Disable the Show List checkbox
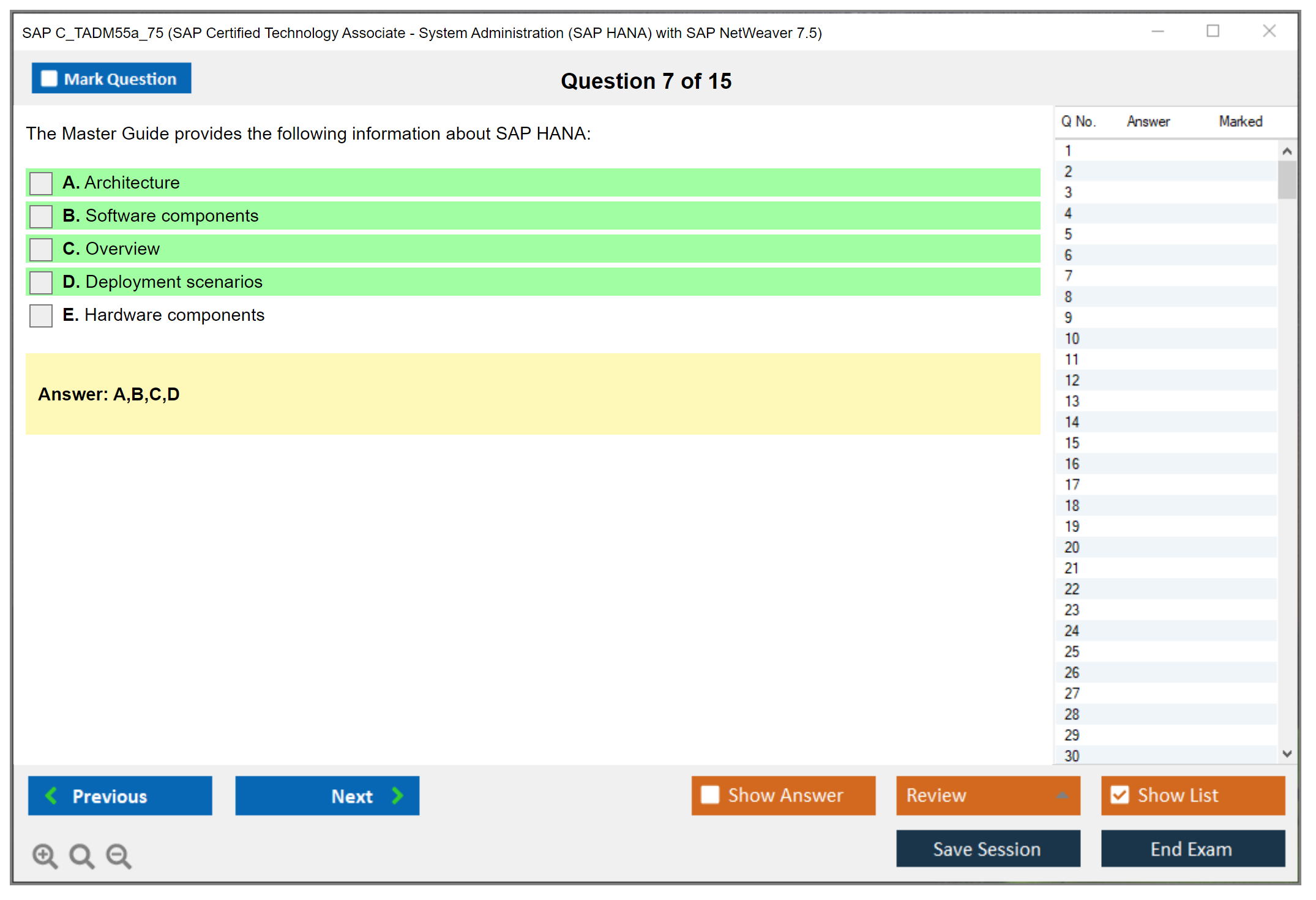Screen dimensions: 1316x900 coord(1120,795)
